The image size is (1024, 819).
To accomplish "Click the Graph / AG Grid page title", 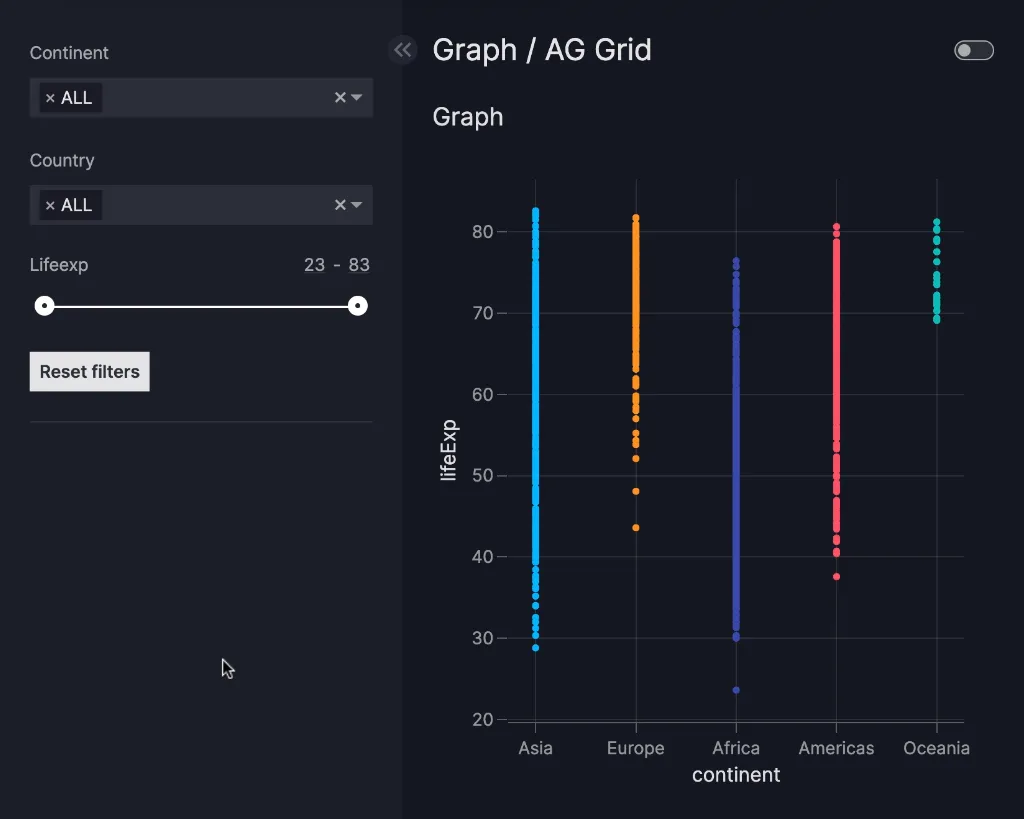I will [541, 50].
